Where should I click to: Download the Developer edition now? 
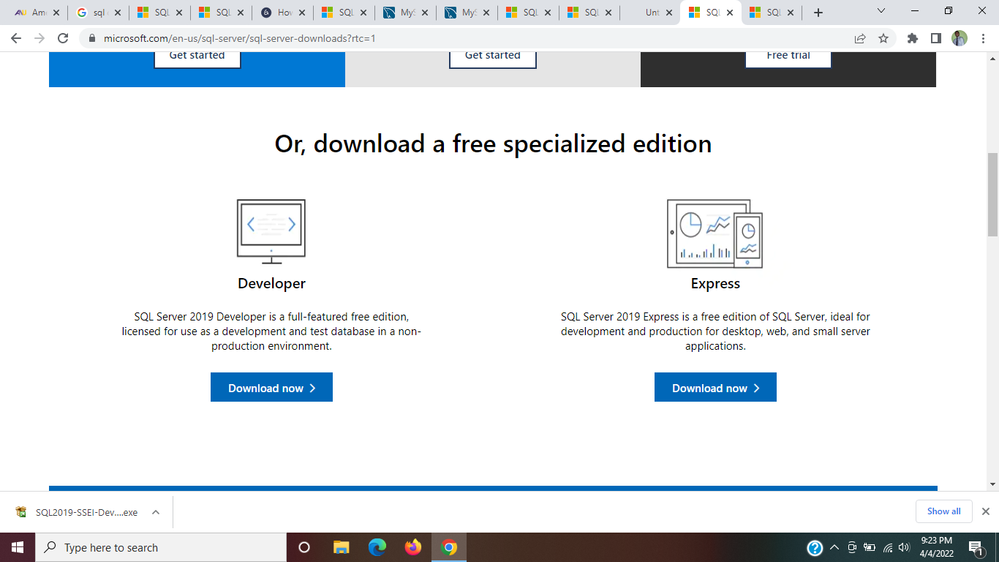coord(271,387)
